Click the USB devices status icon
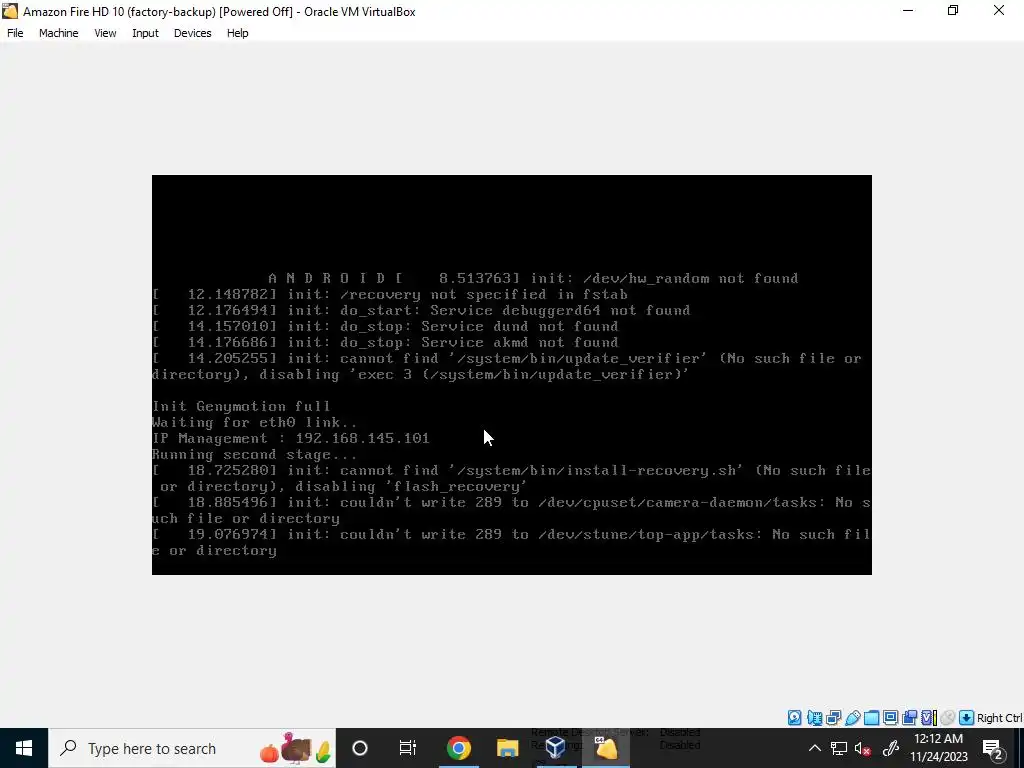1024x768 pixels. [x=853, y=718]
